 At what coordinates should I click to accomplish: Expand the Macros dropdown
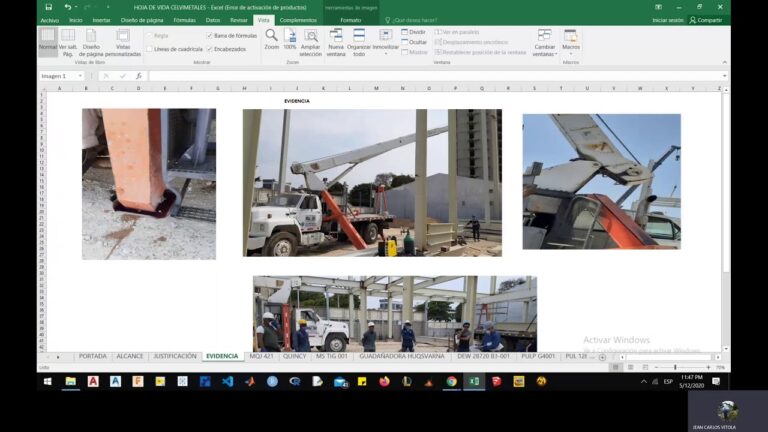571,41
